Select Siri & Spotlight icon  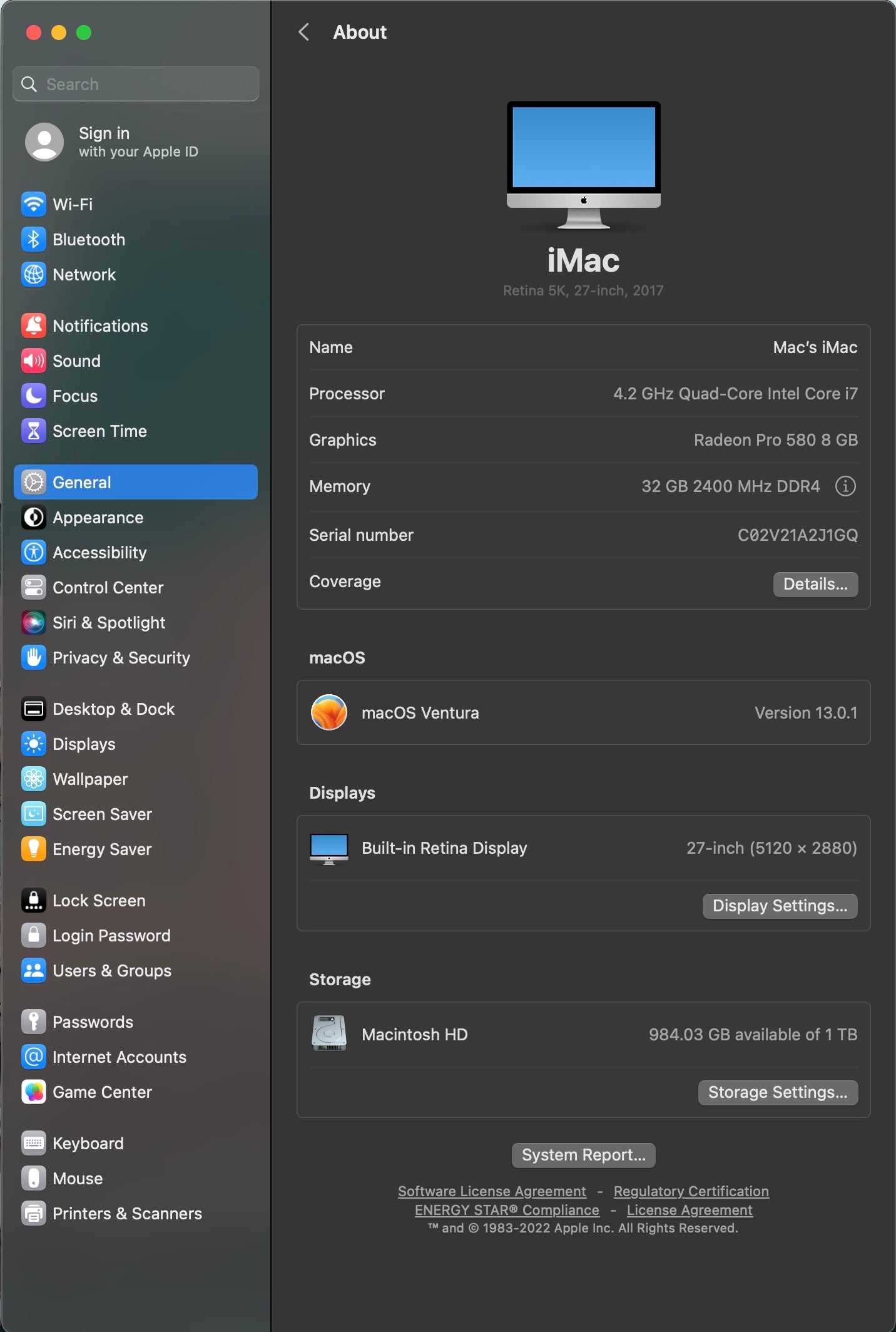click(34, 622)
